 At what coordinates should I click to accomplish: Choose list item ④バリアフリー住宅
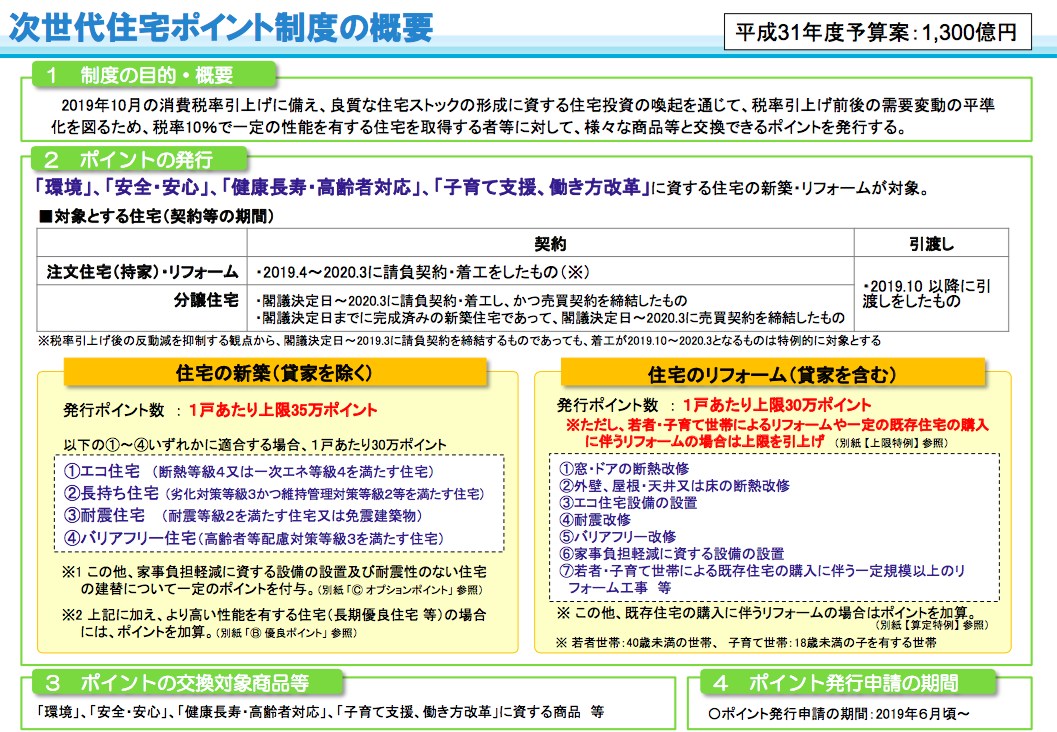(x=128, y=538)
